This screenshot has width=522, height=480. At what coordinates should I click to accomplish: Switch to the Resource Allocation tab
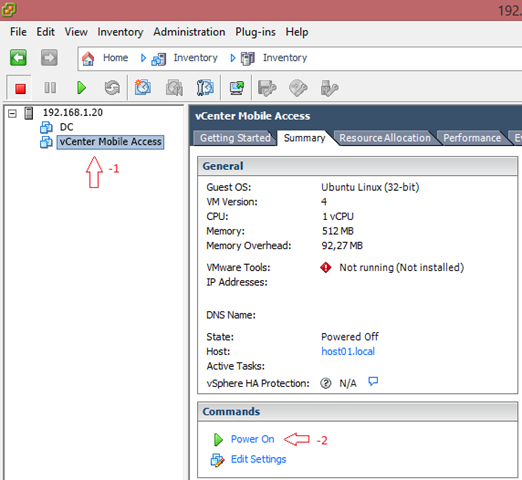[x=385, y=138]
